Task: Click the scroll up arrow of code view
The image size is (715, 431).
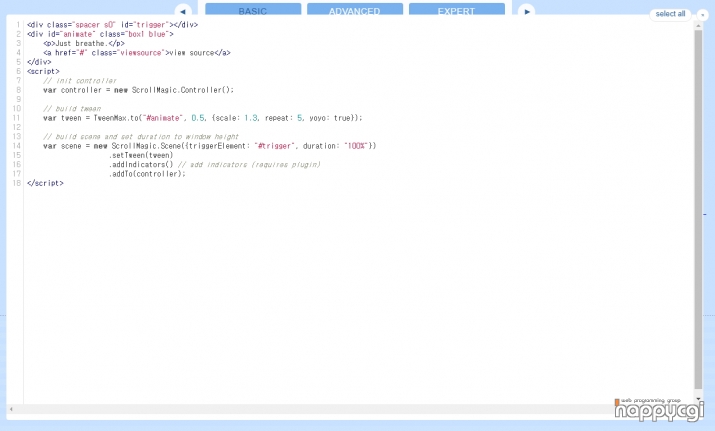Action: (x=698, y=26)
